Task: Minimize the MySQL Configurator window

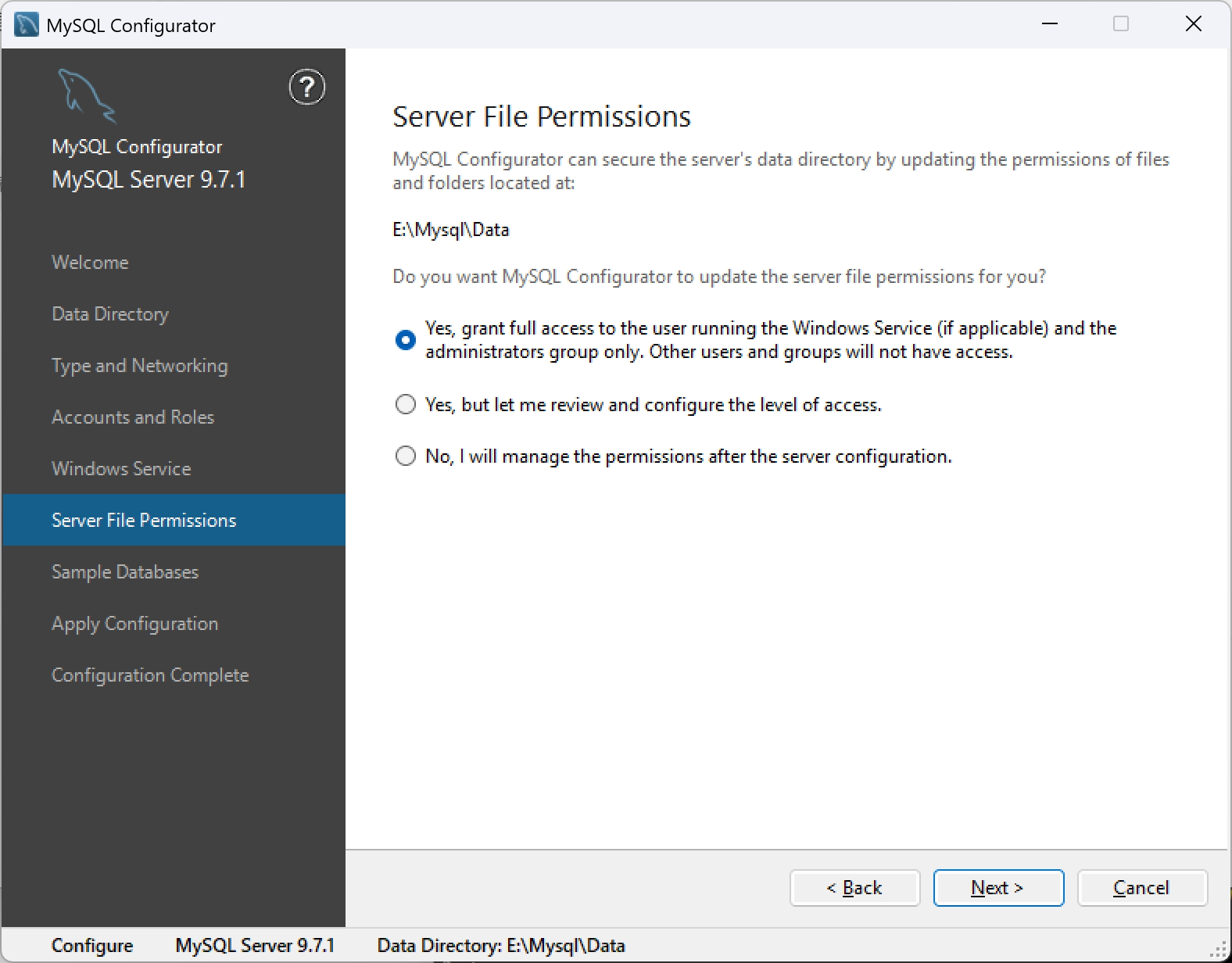Action: click(x=1050, y=24)
